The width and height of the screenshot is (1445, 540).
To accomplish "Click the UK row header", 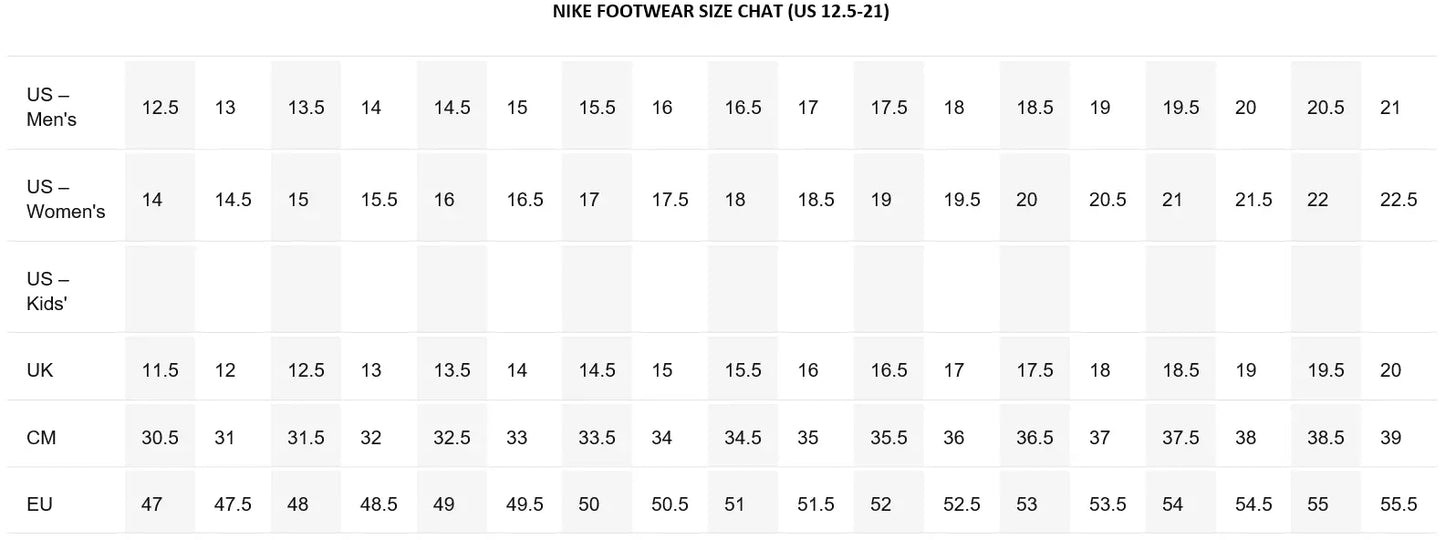I will [40, 370].
